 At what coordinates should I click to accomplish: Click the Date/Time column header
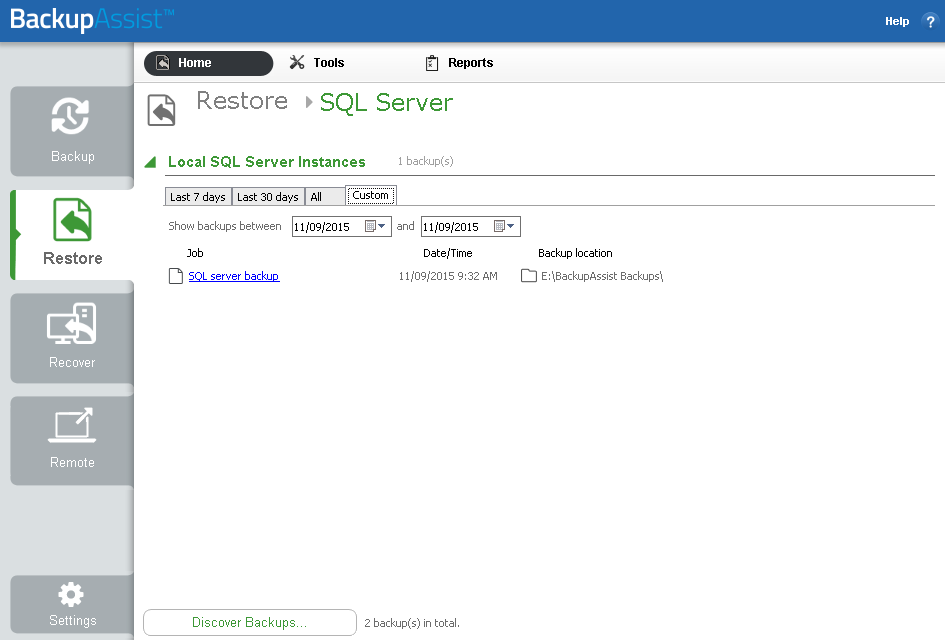click(448, 253)
